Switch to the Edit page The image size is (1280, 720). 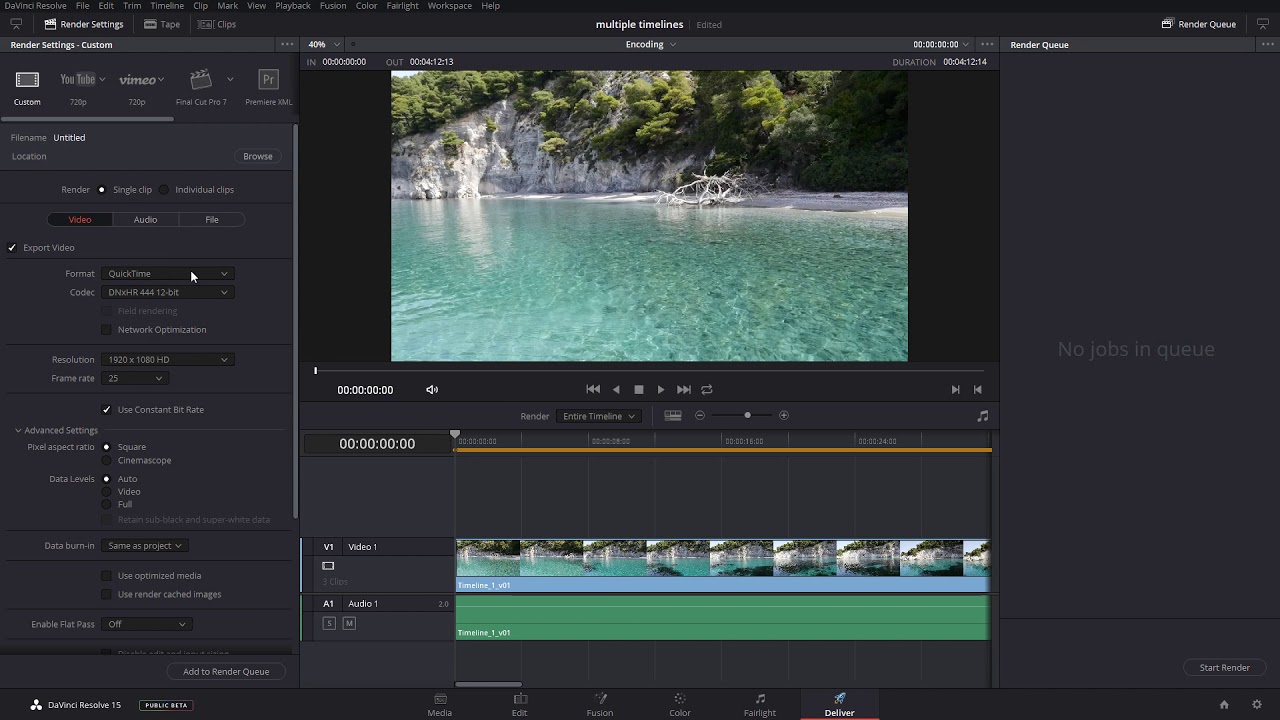(520, 705)
